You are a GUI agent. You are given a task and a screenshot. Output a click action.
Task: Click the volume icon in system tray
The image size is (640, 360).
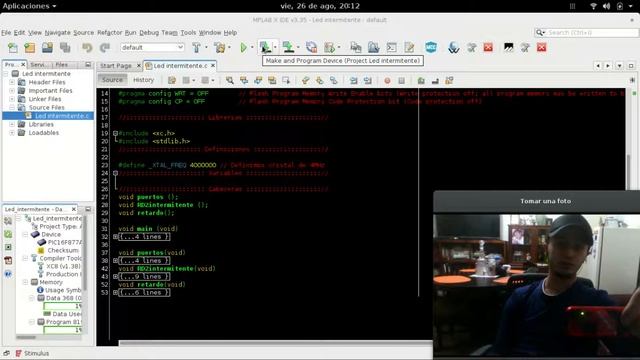[607, 6]
